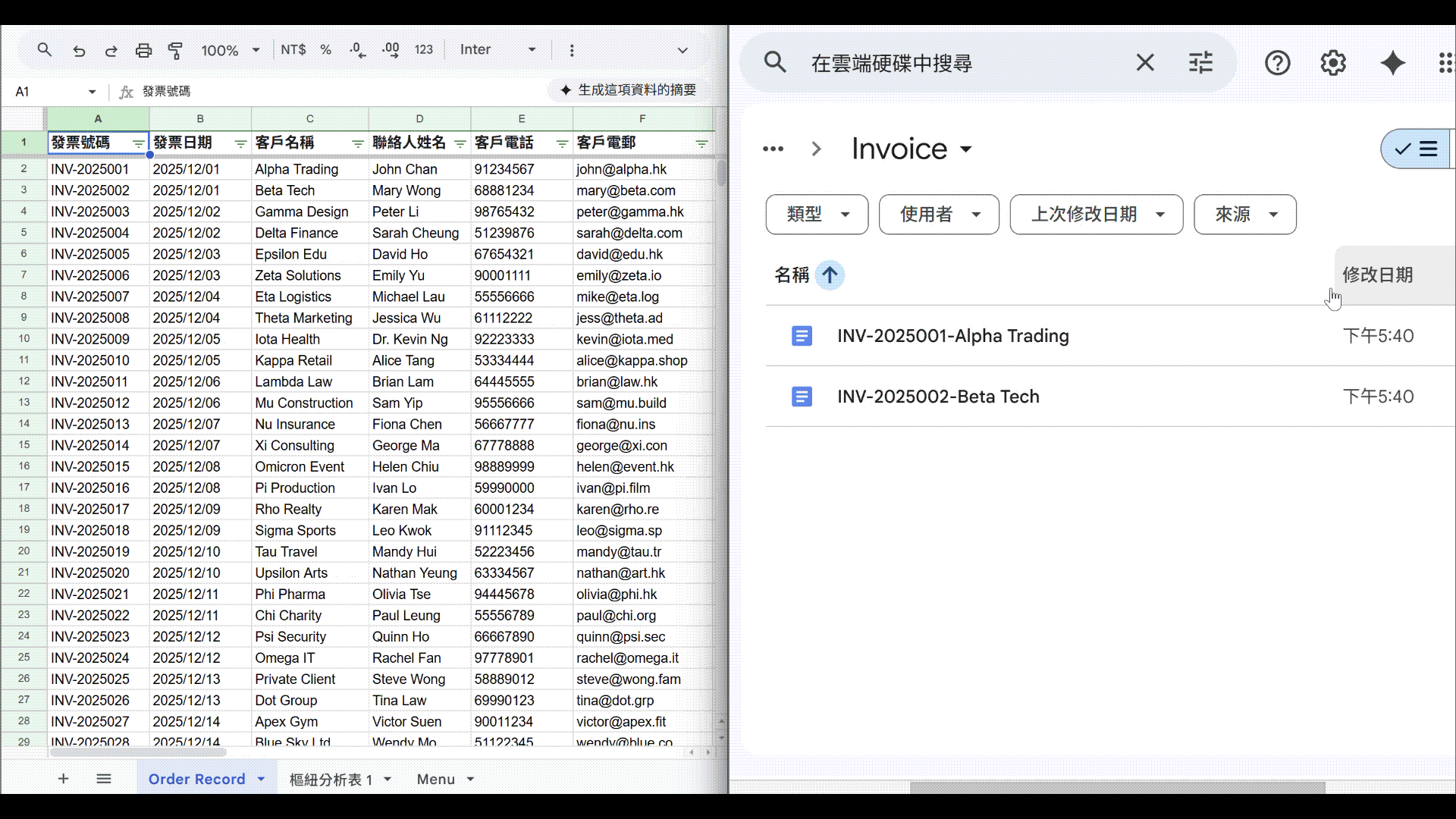1456x819 pixels.
Task: Click the Gemini sparkle icon
Action: point(1392,63)
